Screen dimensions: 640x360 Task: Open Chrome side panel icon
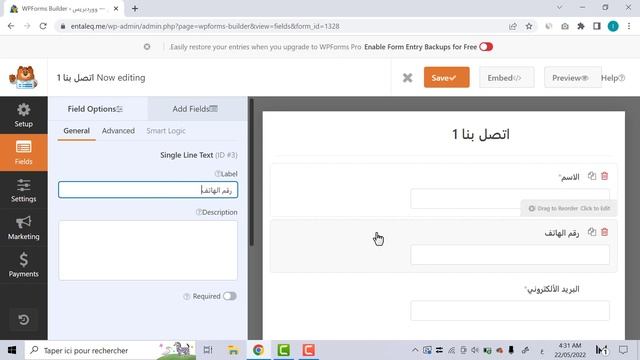point(597,26)
